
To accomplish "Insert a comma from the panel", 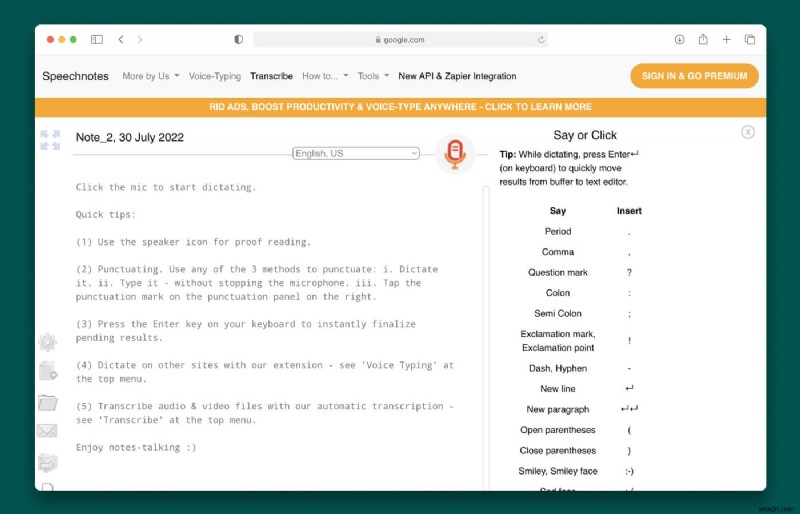I will click(x=629, y=252).
